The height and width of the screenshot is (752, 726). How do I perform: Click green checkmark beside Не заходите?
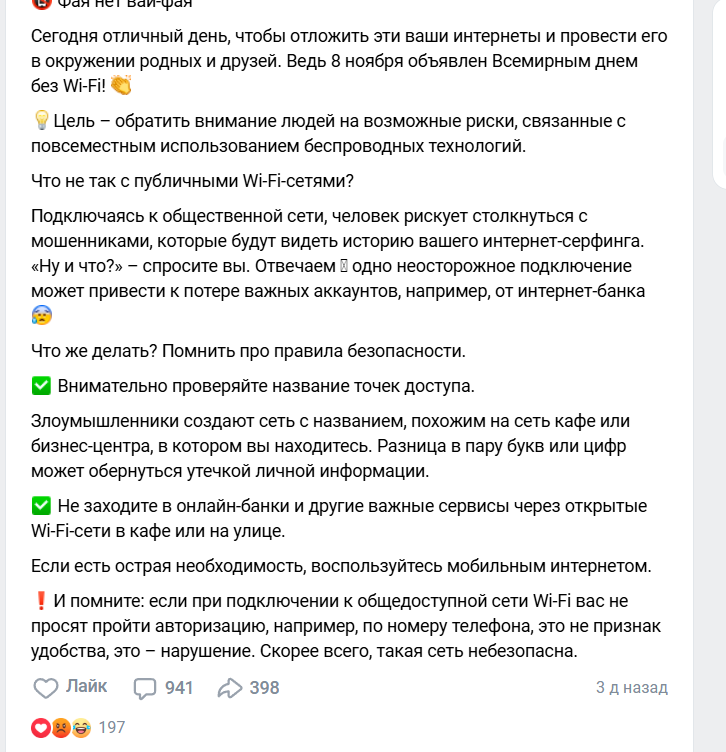tap(42, 505)
